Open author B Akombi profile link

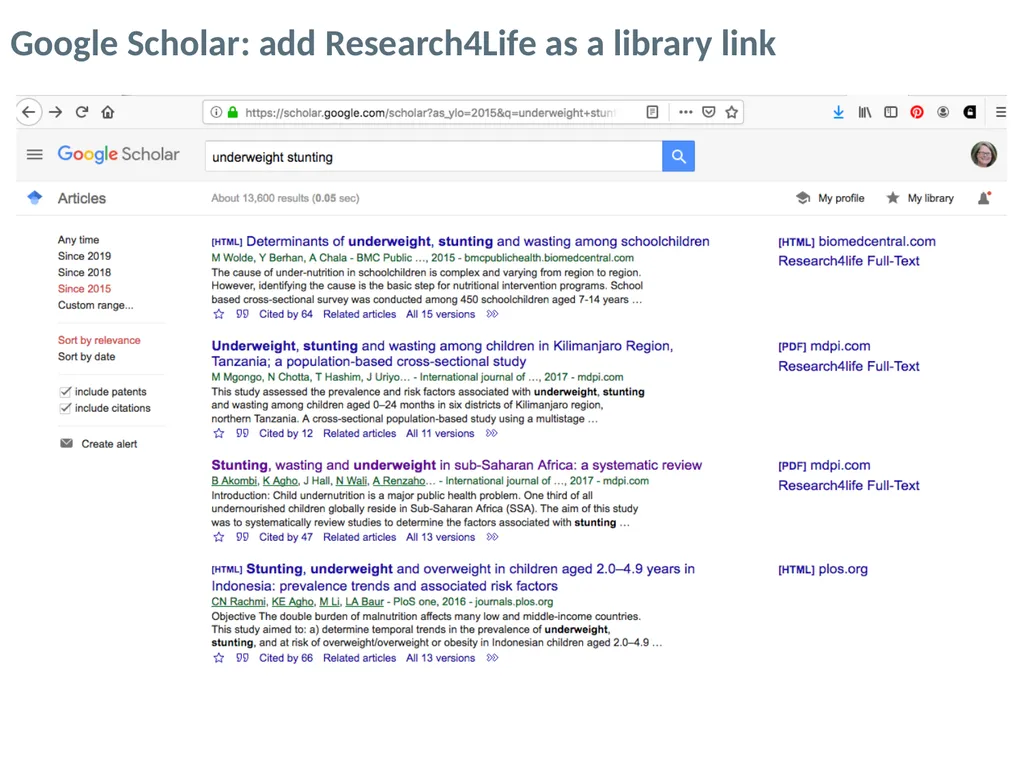234,481
